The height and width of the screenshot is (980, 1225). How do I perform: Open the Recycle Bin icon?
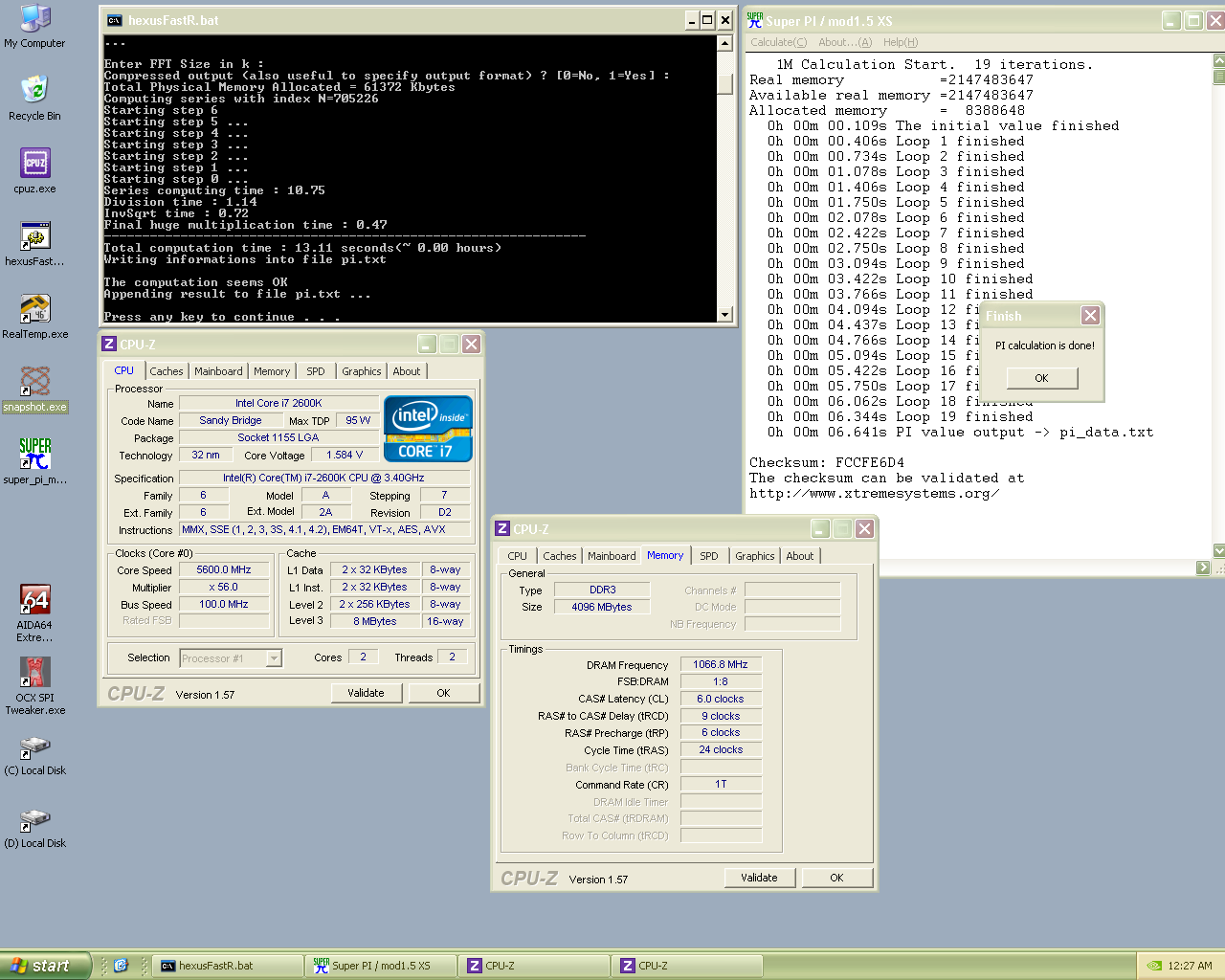[x=34, y=91]
